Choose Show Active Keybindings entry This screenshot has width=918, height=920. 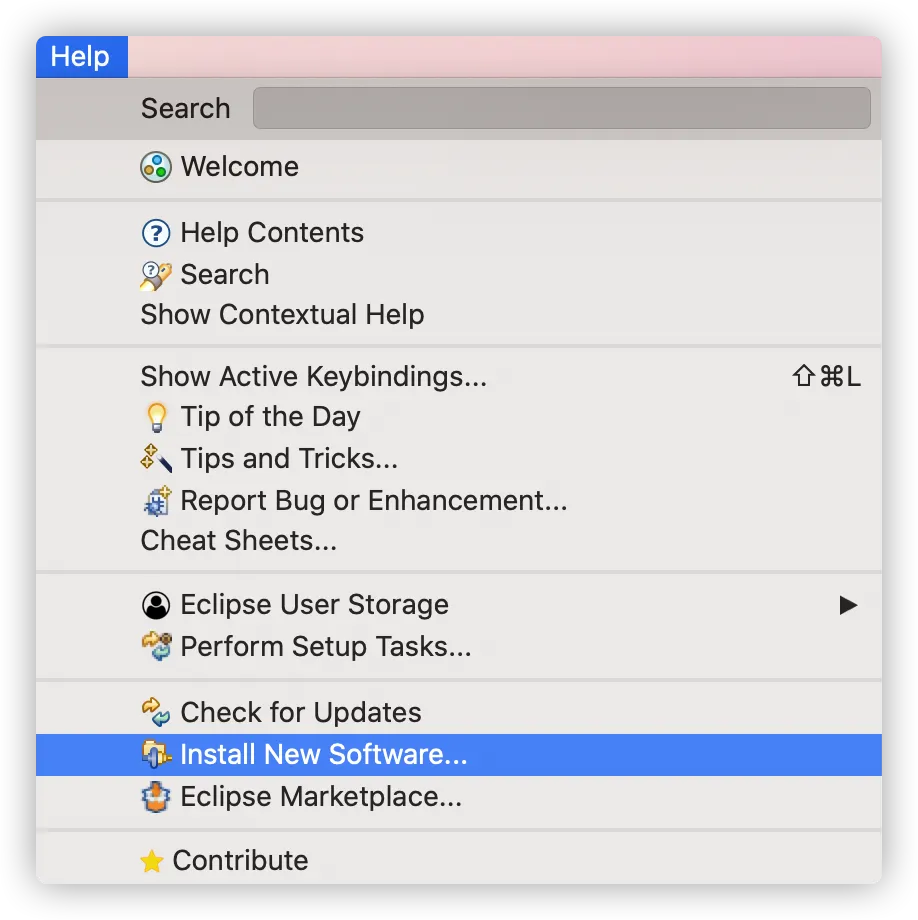click(313, 377)
